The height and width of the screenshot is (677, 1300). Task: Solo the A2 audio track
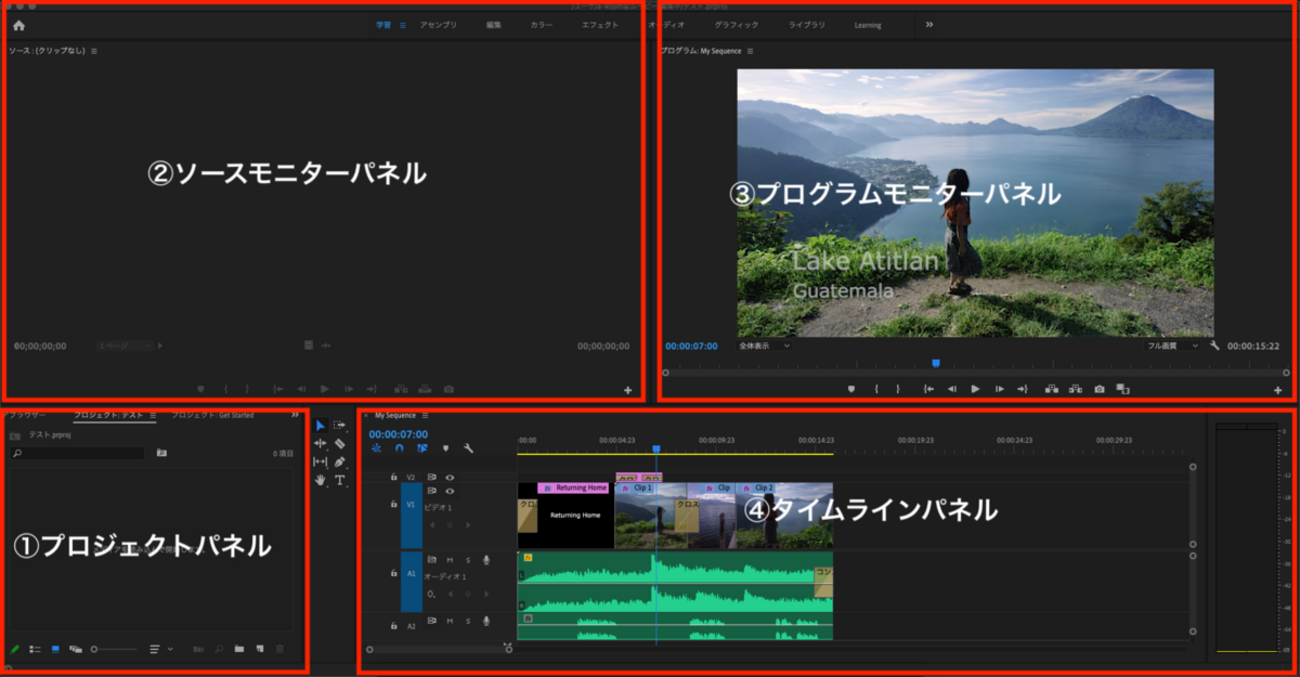click(x=468, y=621)
